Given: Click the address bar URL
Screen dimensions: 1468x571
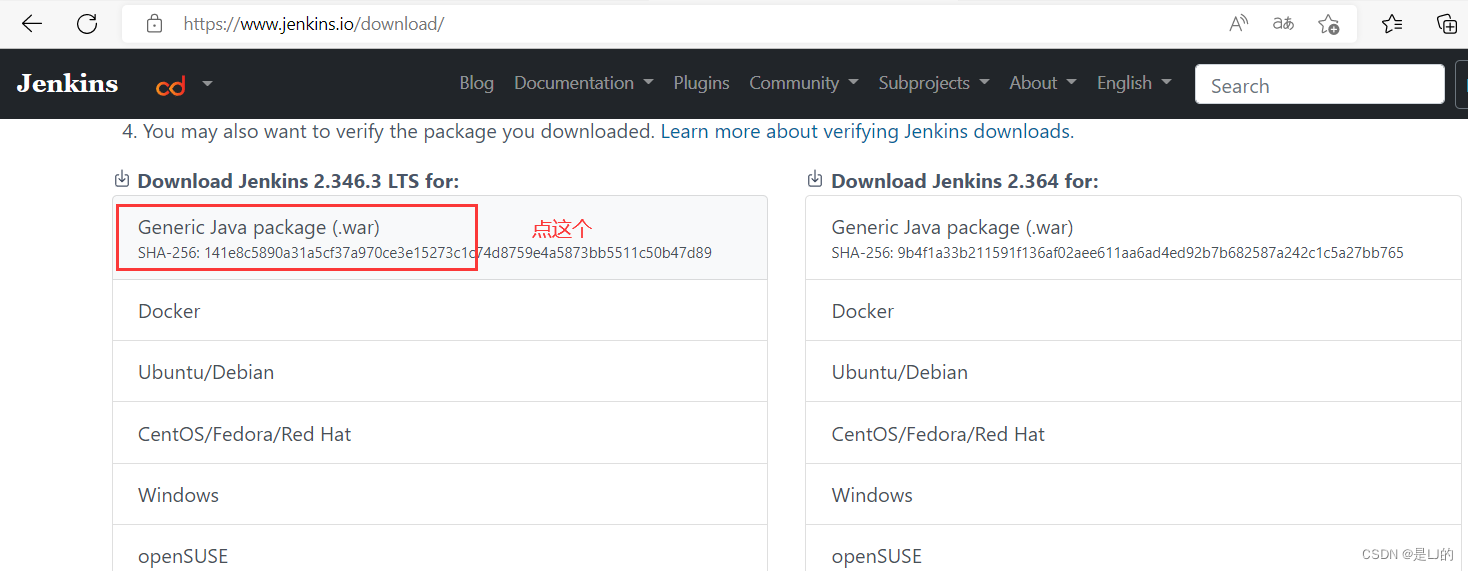Looking at the screenshot, I should click(x=313, y=24).
